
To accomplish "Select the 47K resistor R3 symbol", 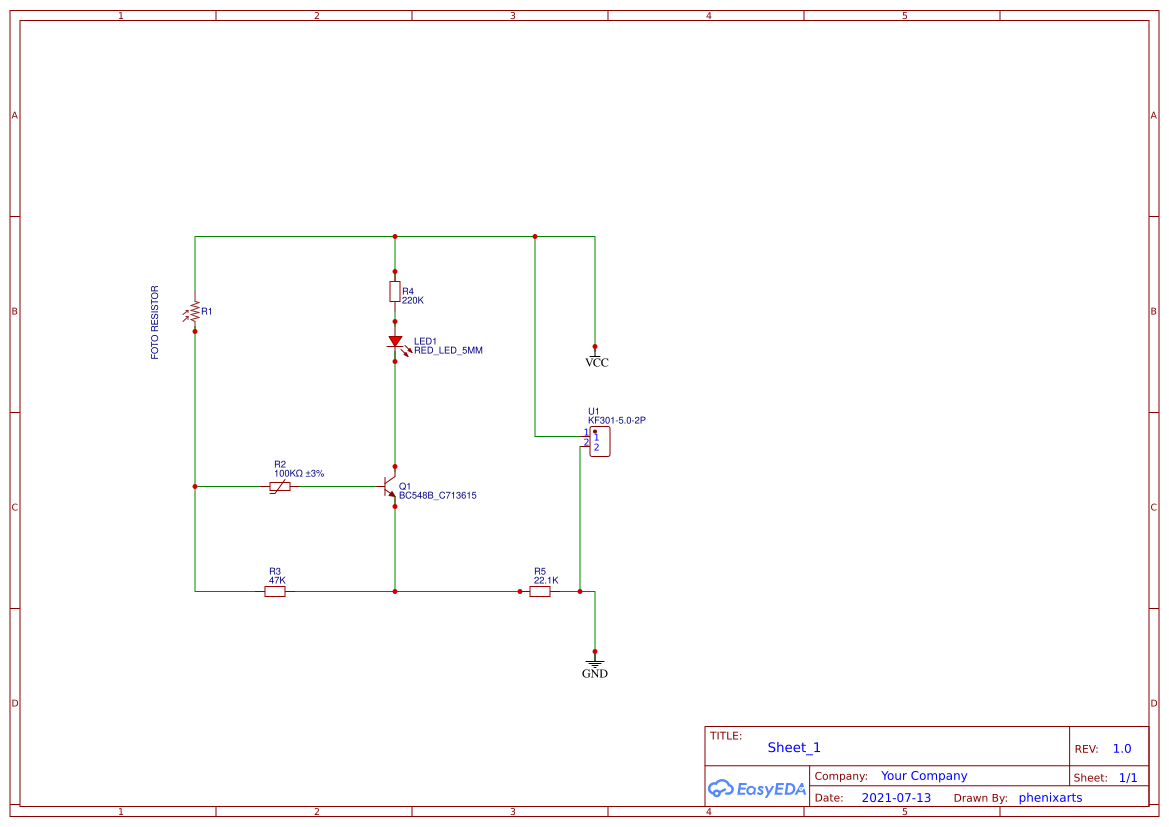I will [275, 591].
